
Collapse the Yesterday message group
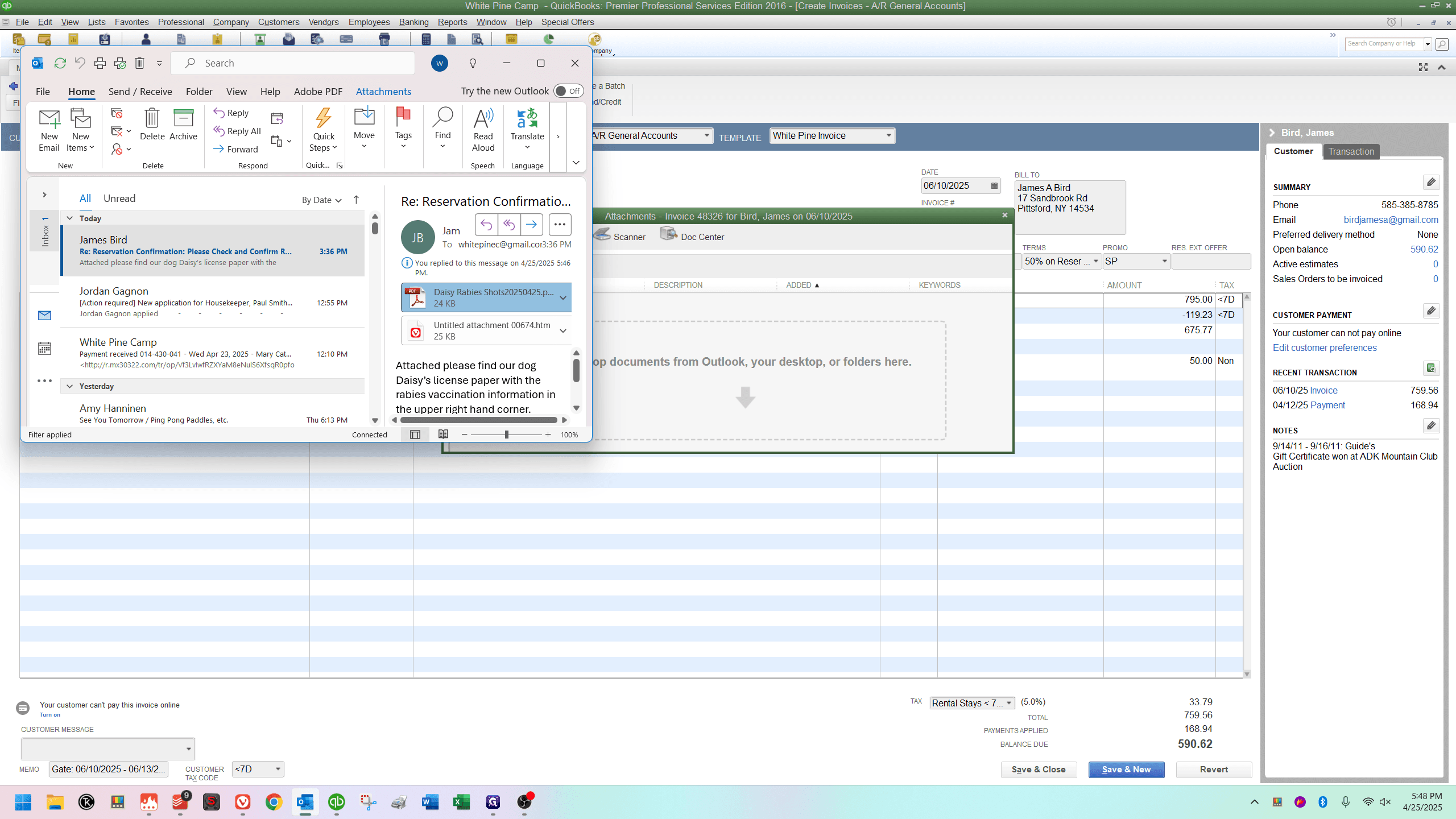(69, 386)
